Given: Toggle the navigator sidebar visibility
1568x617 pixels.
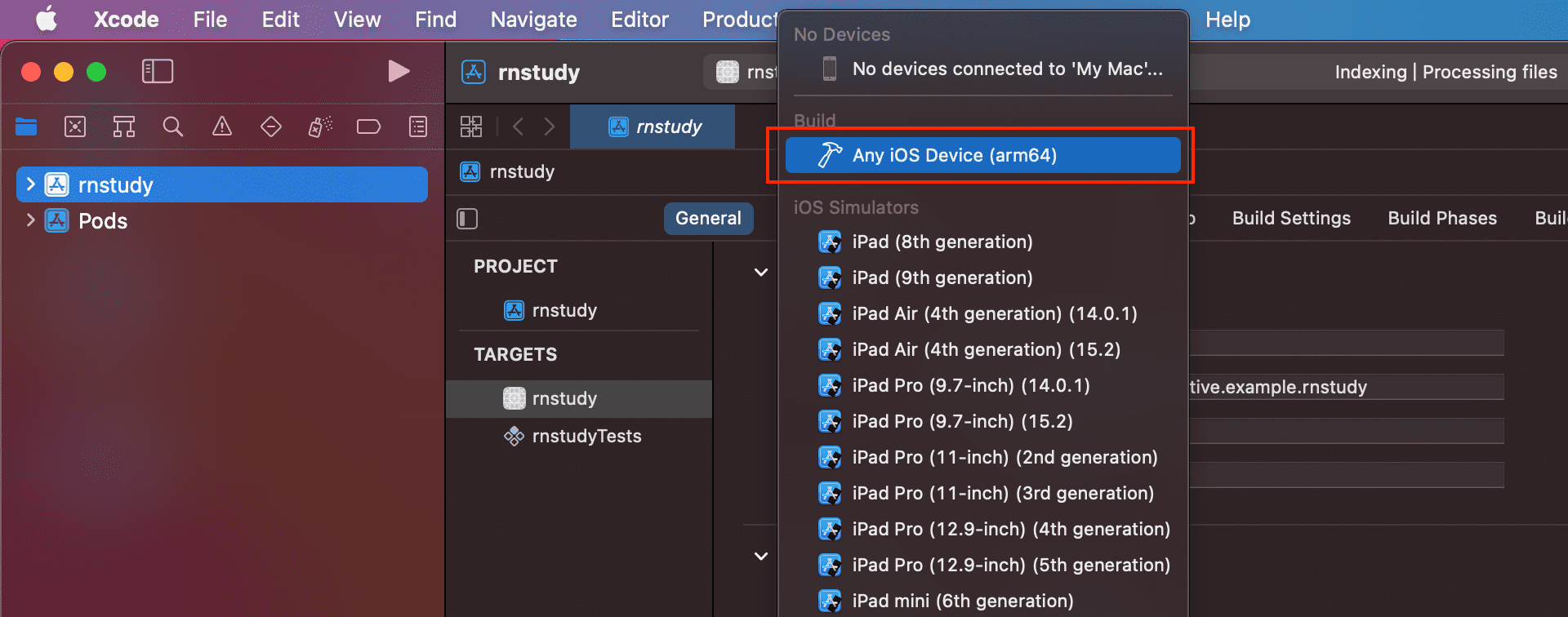Looking at the screenshot, I should click(158, 72).
